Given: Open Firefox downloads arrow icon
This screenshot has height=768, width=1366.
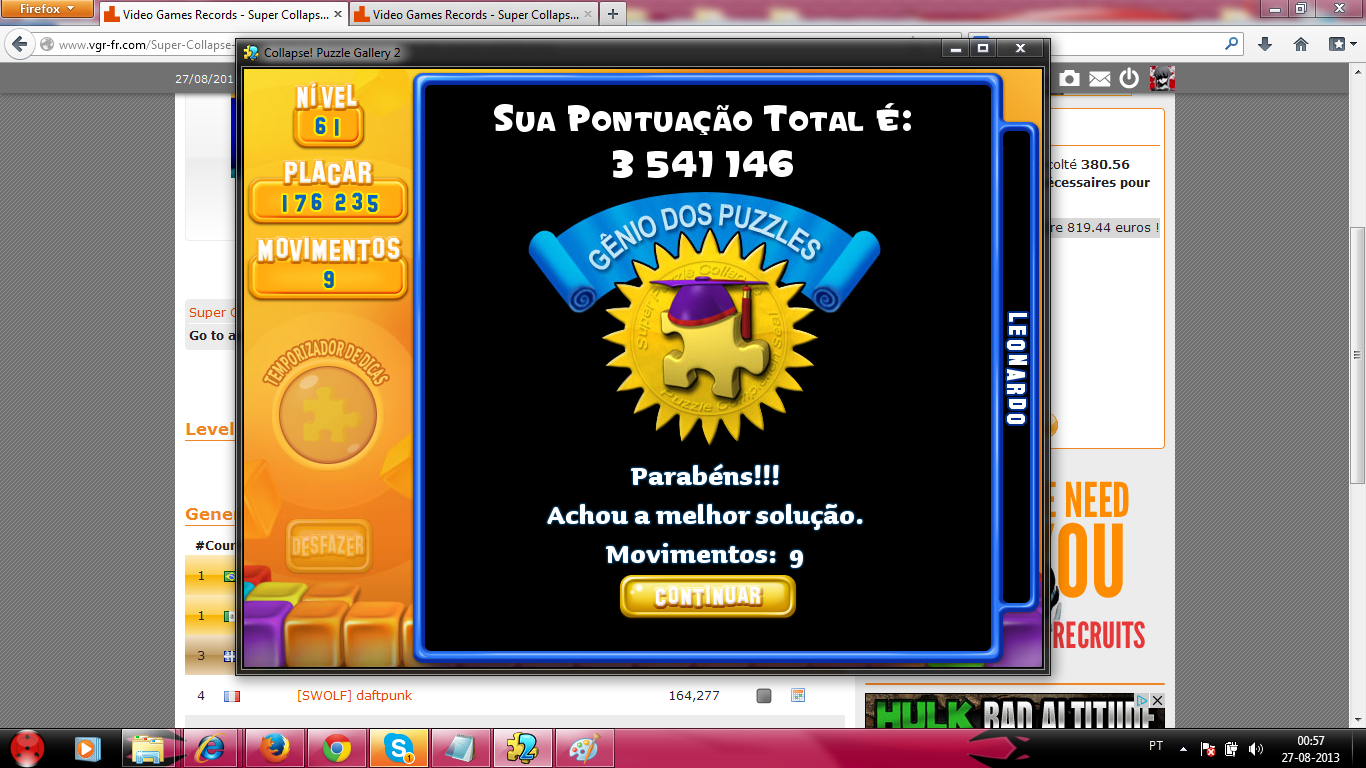Looking at the screenshot, I should point(1265,44).
